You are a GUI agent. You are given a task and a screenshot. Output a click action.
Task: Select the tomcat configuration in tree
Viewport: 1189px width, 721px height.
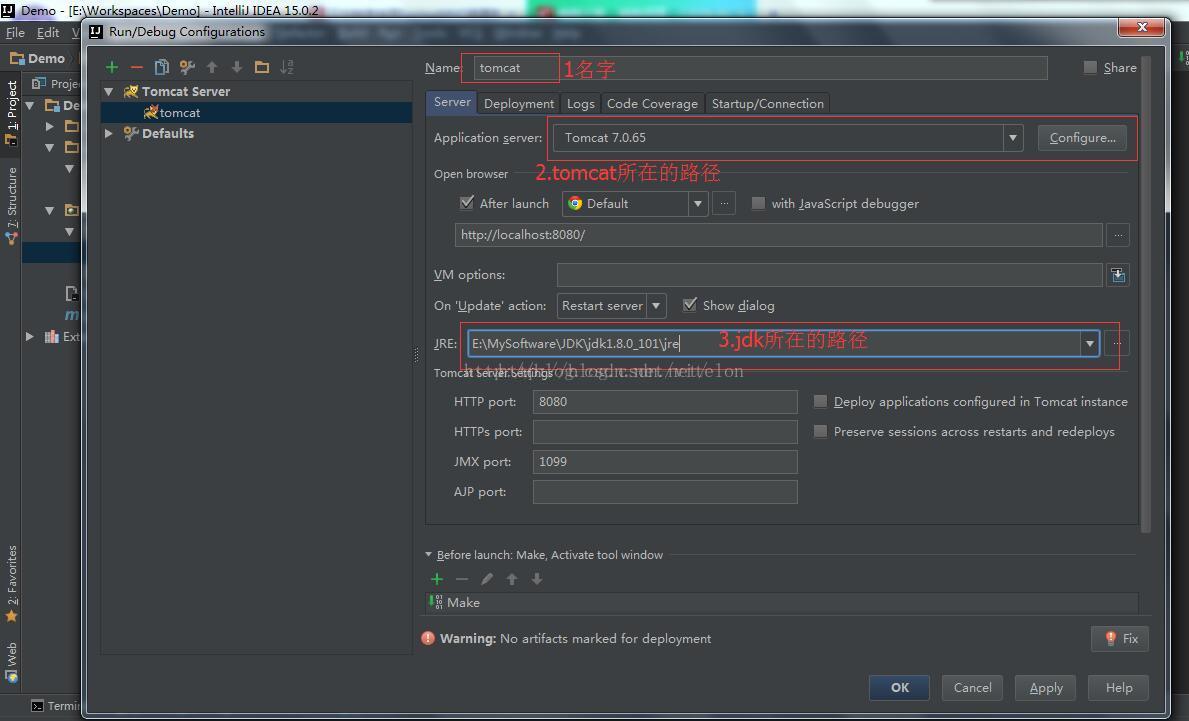[x=180, y=113]
